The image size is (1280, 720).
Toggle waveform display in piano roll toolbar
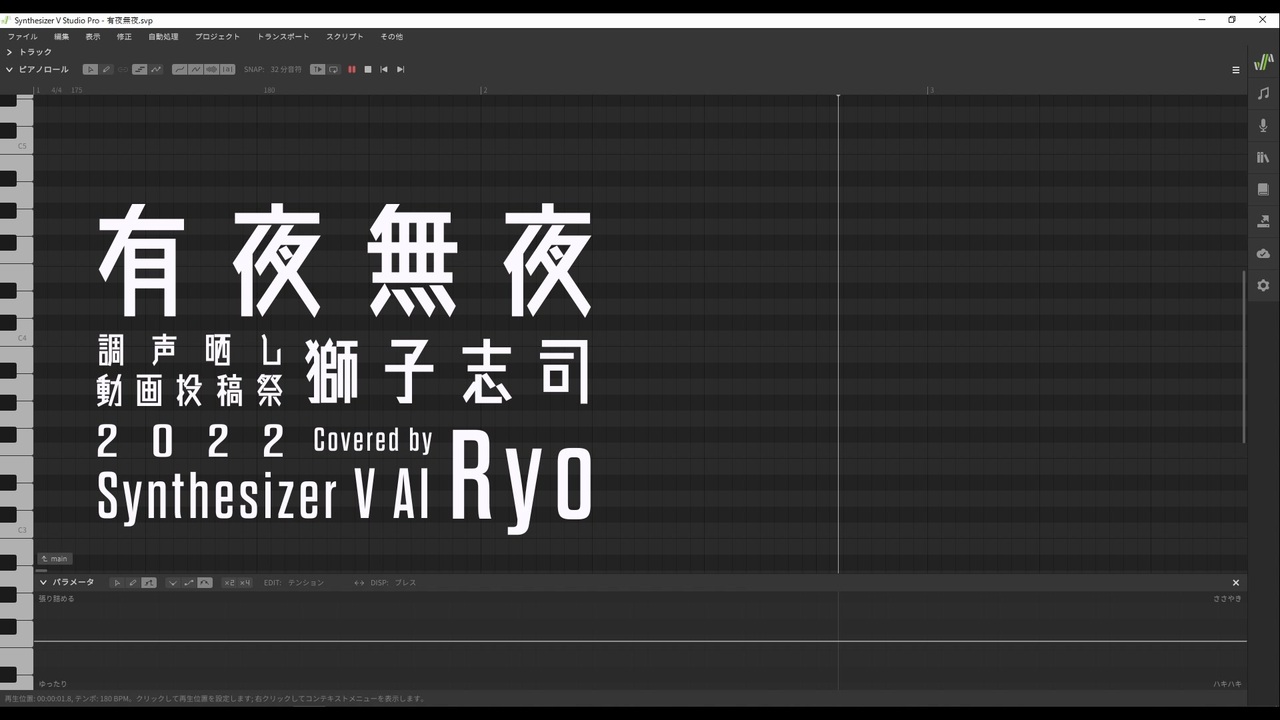click(211, 69)
